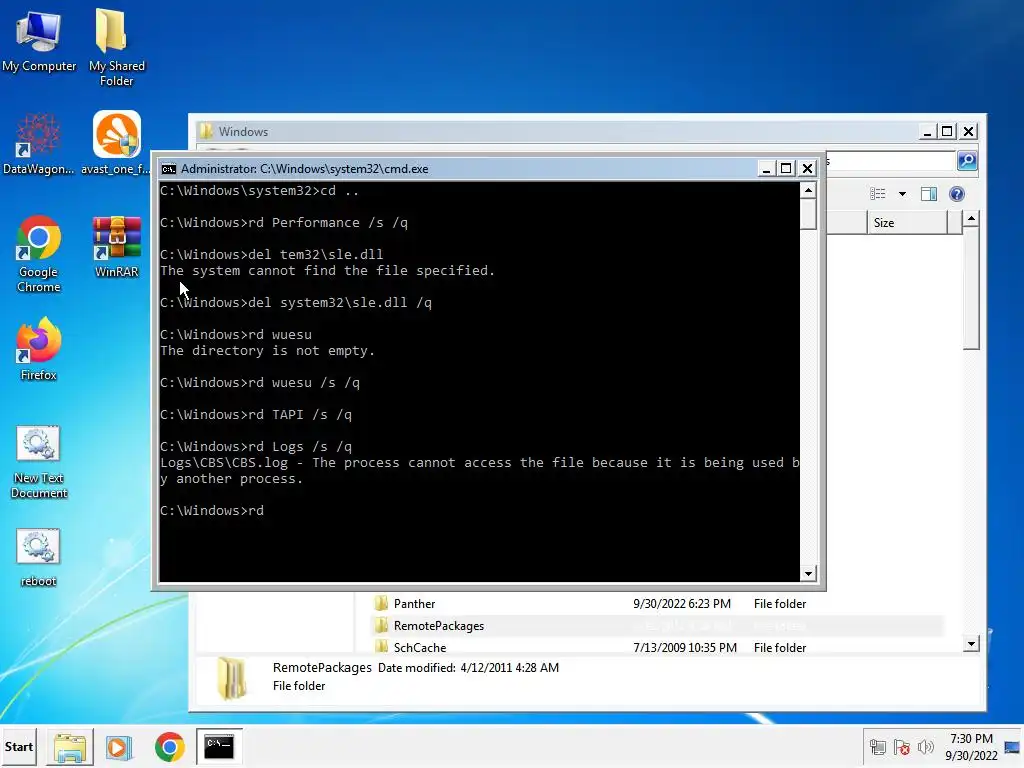Click the Explorer file list scrollbar thumb
This screenshot has height=768, width=1024.
click(x=971, y=289)
